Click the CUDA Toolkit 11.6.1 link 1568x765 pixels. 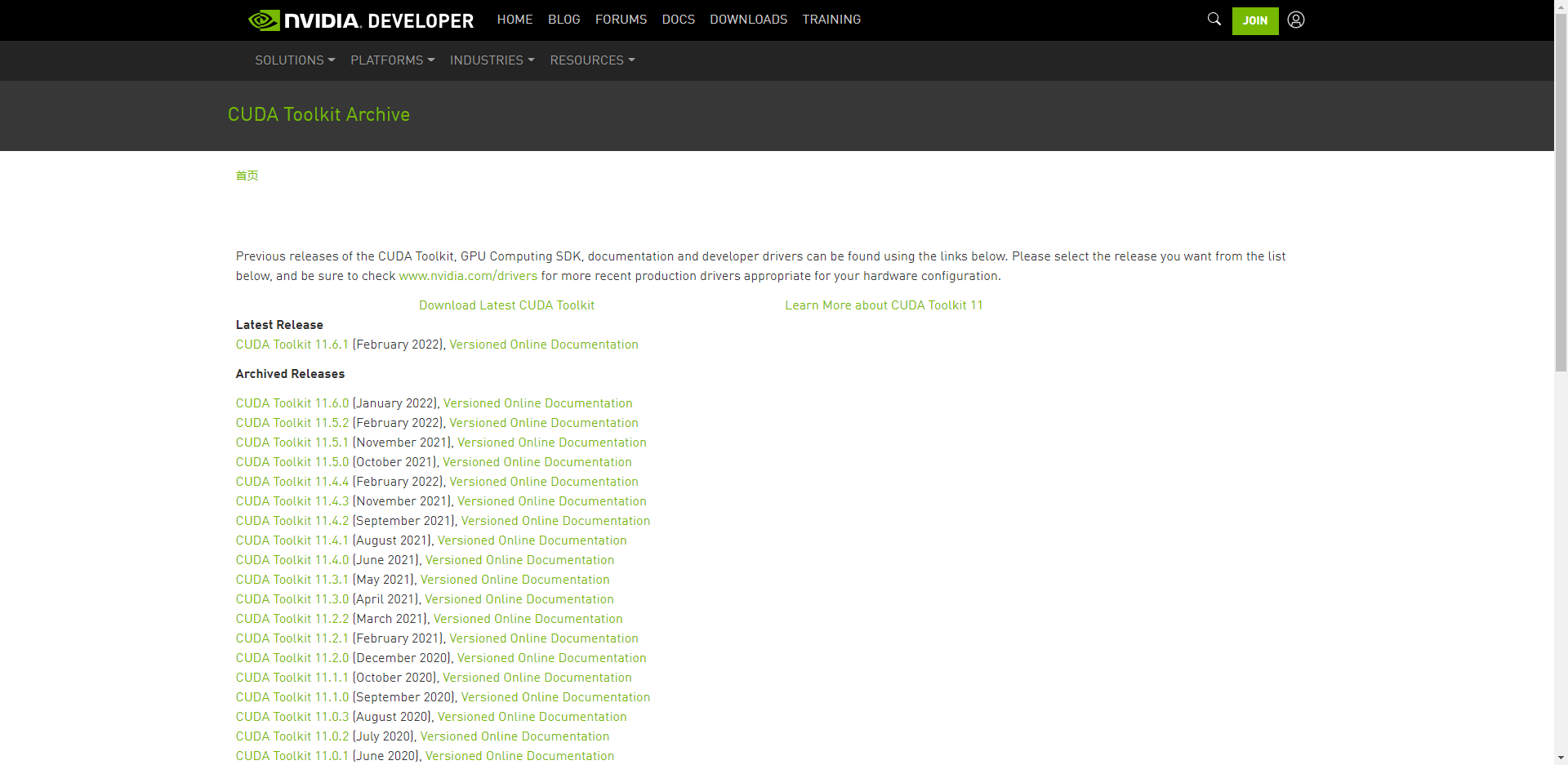coord(292,344)
